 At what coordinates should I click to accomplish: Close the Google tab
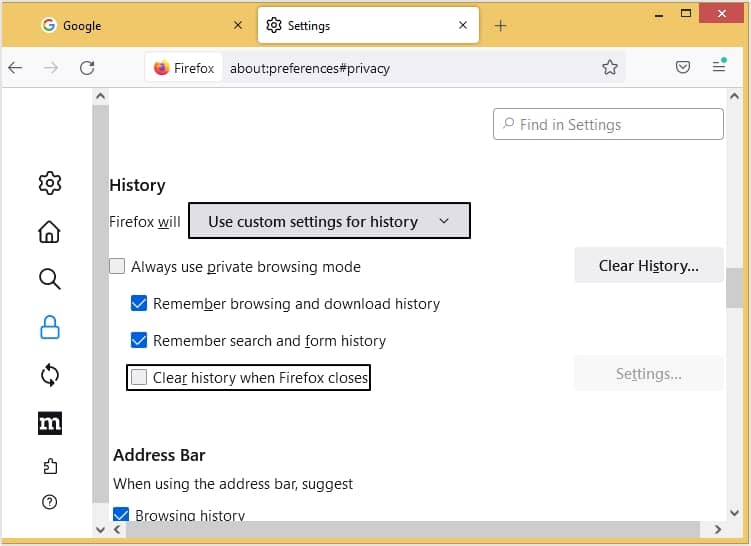tap(238, 25)
